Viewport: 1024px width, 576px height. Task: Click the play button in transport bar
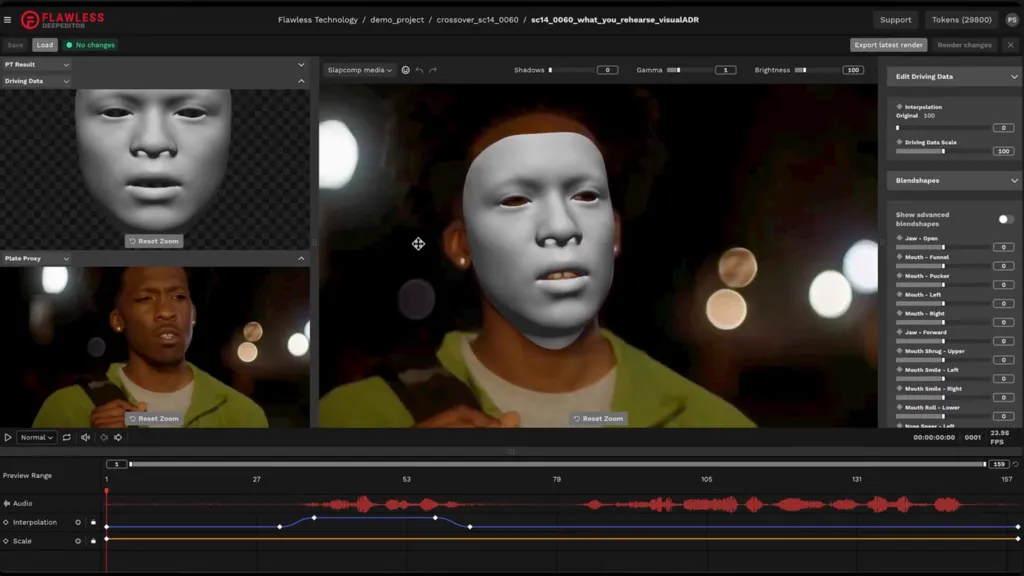coord(8,437)
